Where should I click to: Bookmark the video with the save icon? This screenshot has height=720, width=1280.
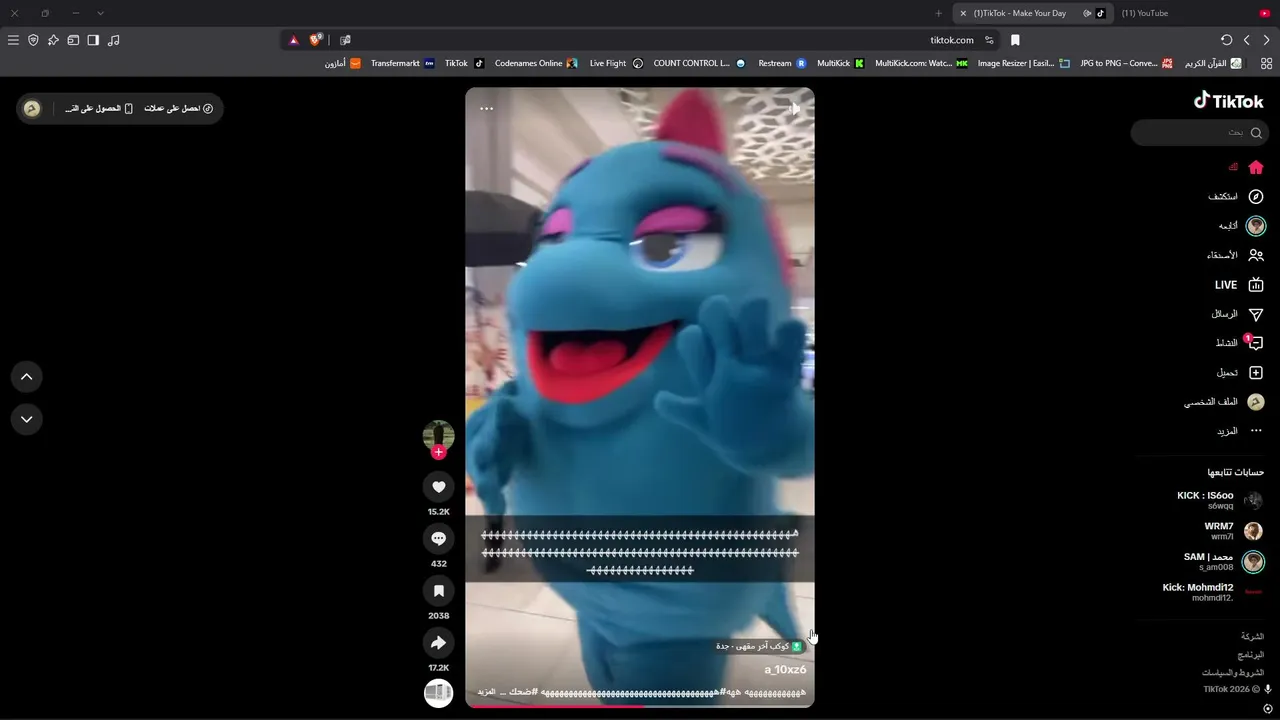pyautogui.click(x=438, y=591)
